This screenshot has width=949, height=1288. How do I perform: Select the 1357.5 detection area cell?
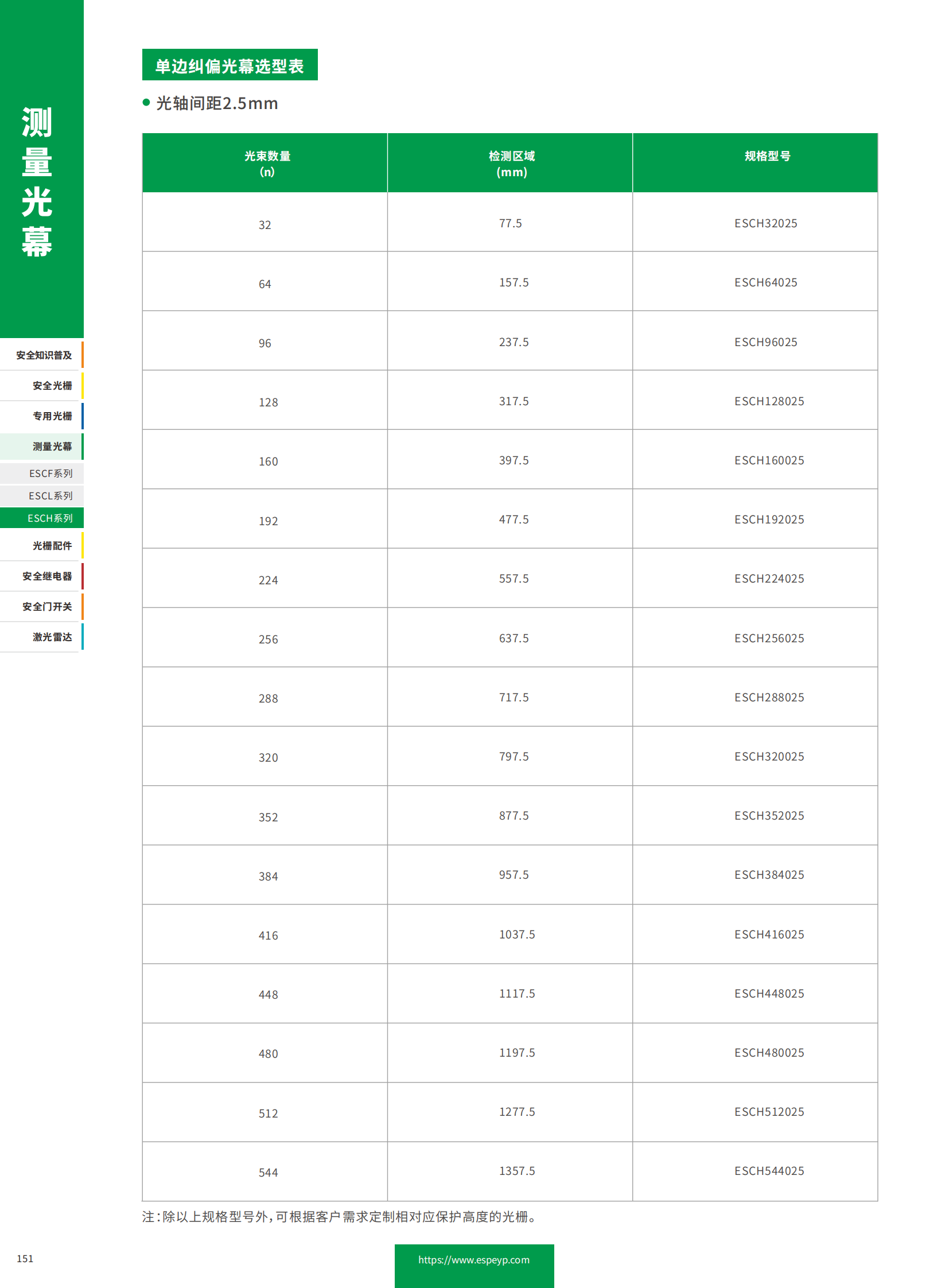coord(516,1171)
